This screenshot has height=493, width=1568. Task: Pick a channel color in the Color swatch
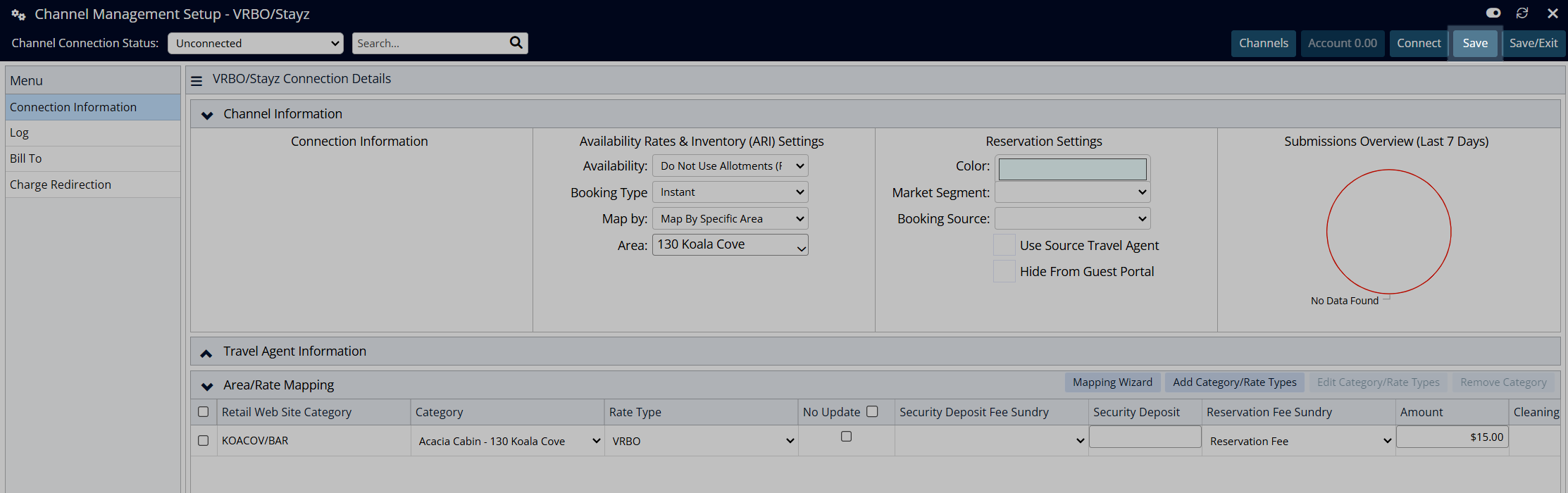[x=1072, y=169]
